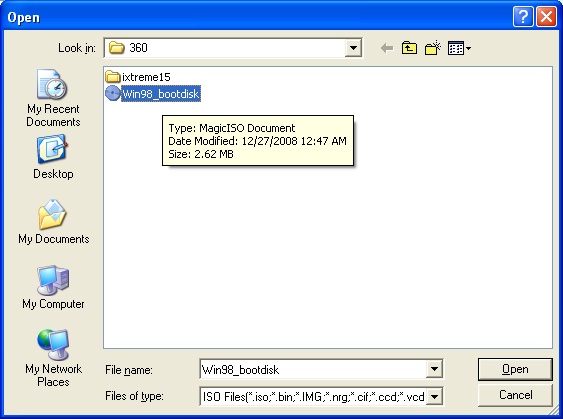Select the ixtreme15 folder
563x419 pixels.
click(138, 77)
